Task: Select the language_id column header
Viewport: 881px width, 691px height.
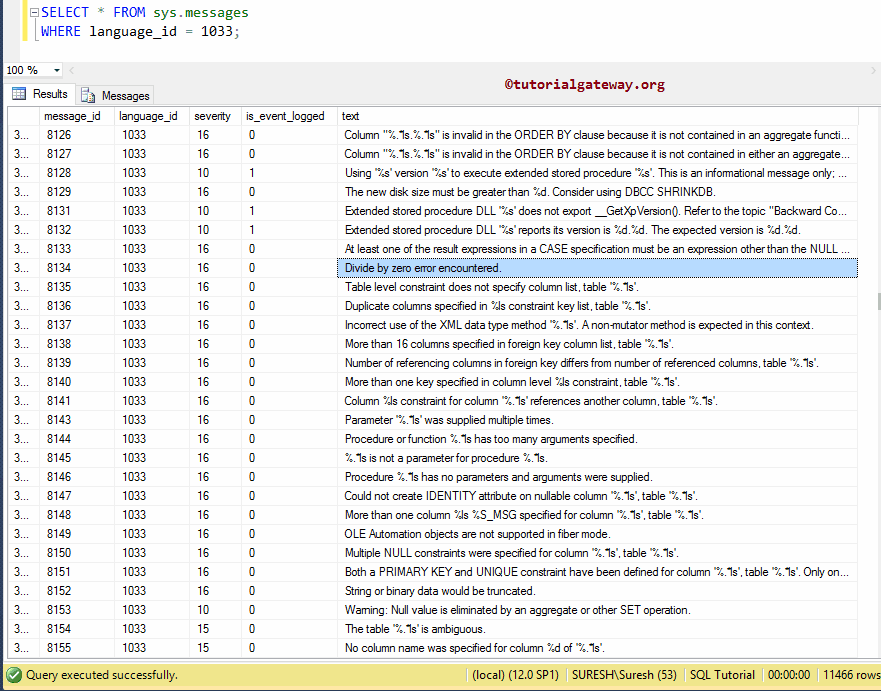Action: tap(145, 115)
